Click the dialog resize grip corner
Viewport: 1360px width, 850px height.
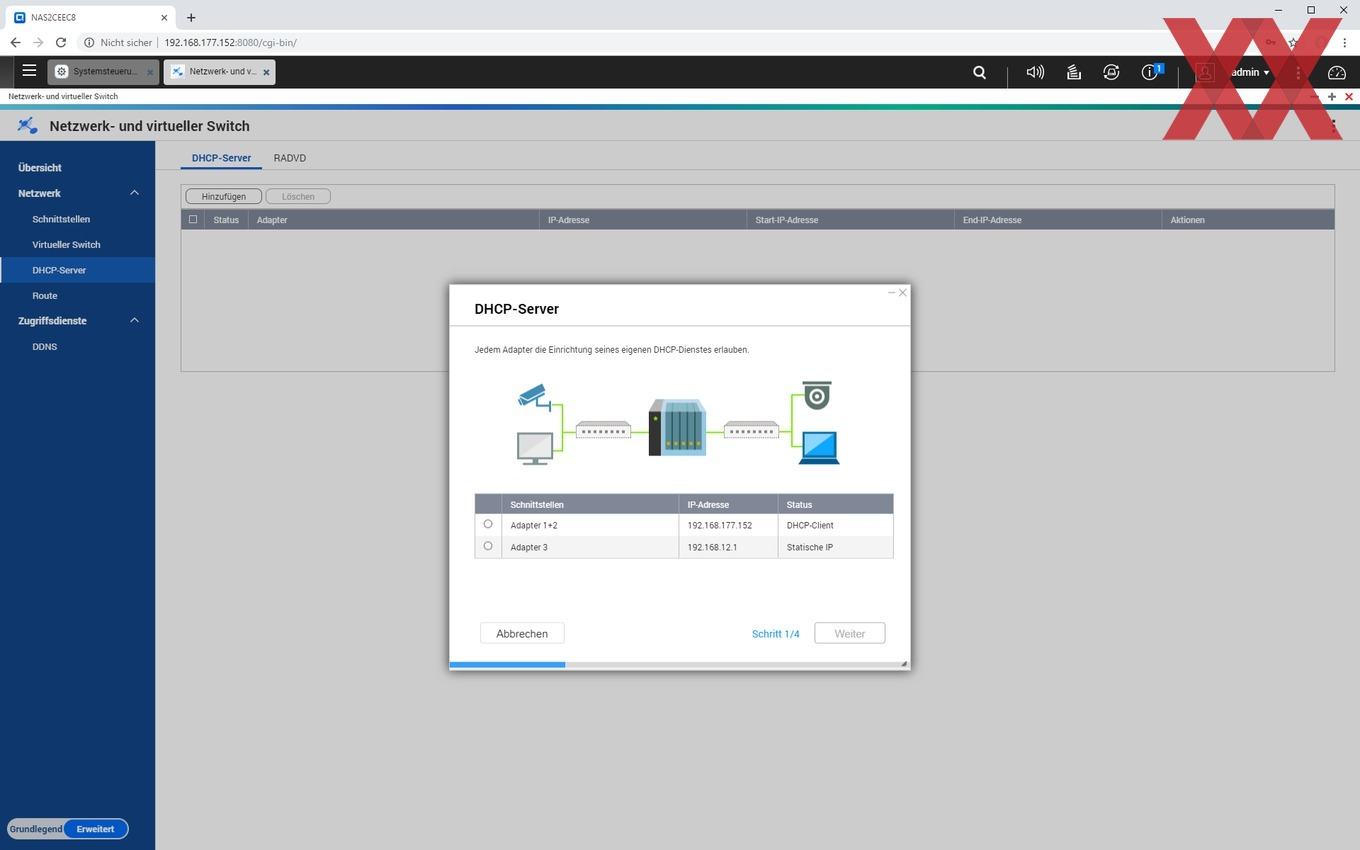coord(904,664)
